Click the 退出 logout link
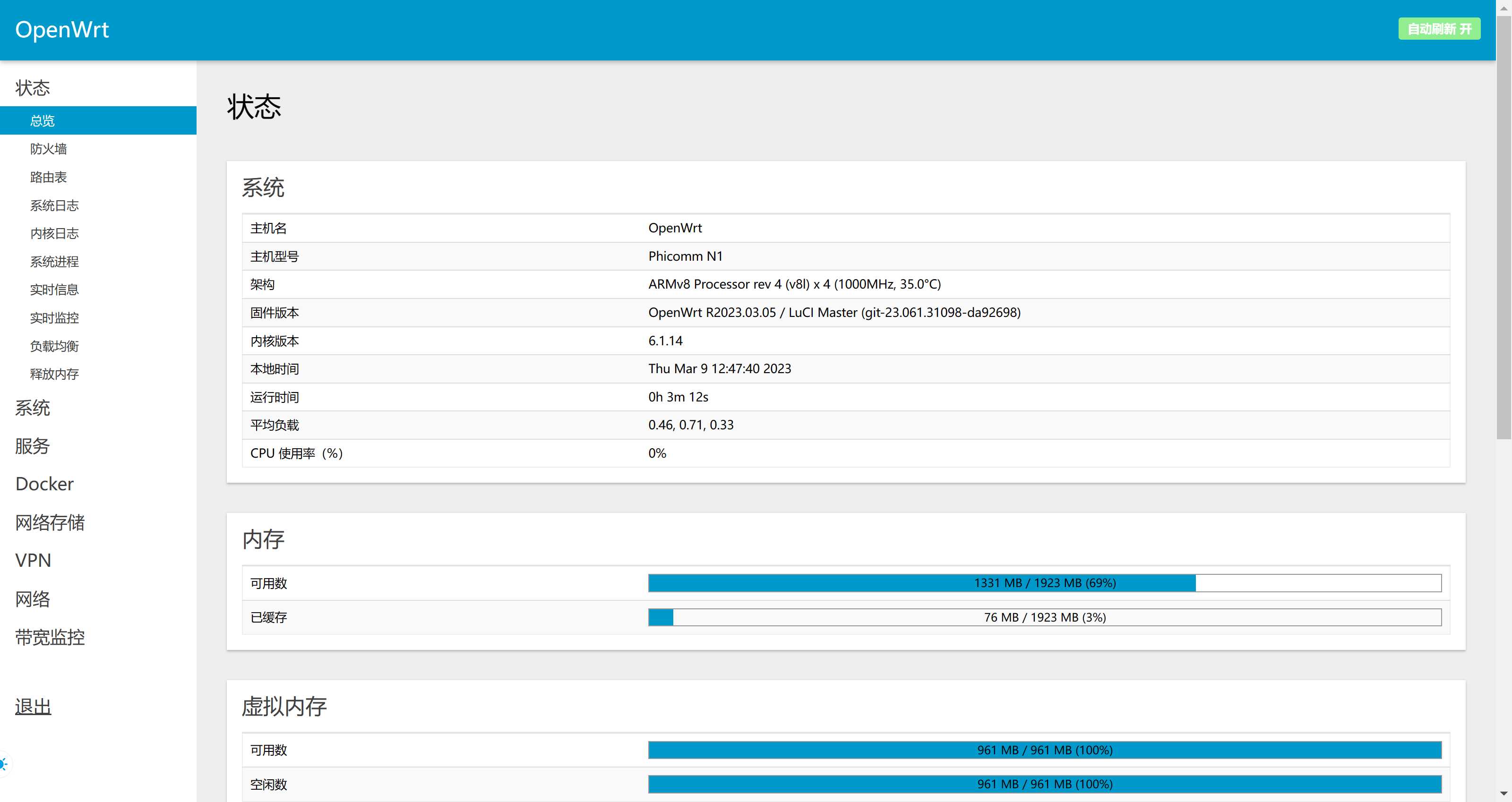The width and height of the screenshot is (1512, 802). 33,707
